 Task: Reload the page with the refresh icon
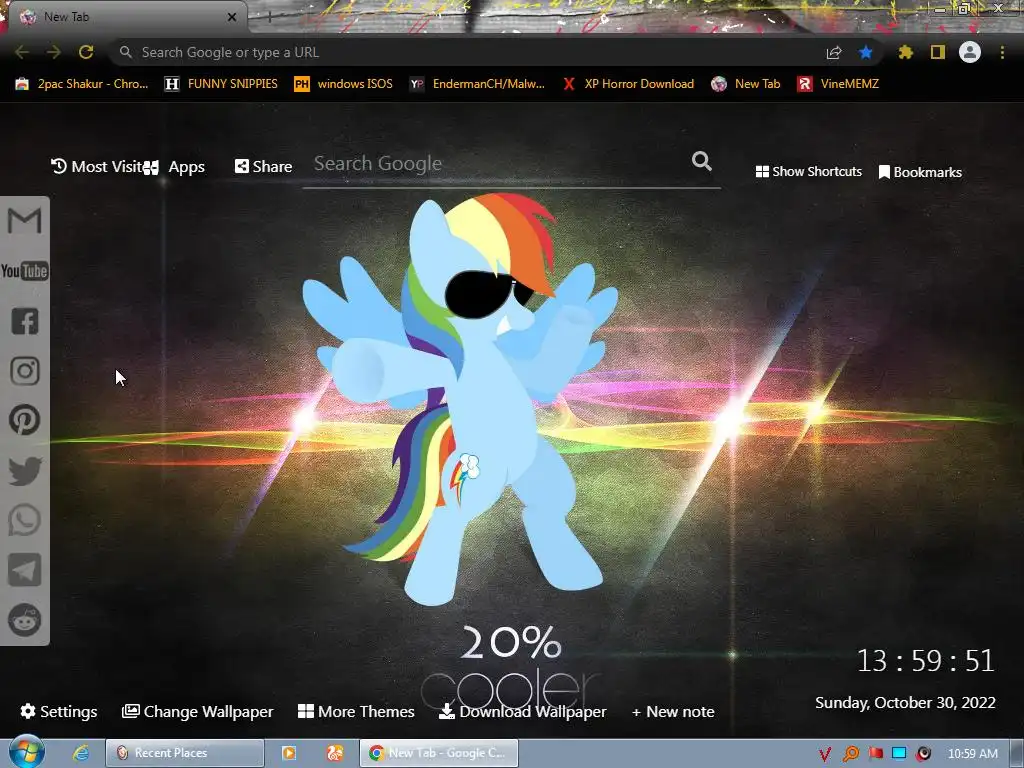tap(86, 52)
